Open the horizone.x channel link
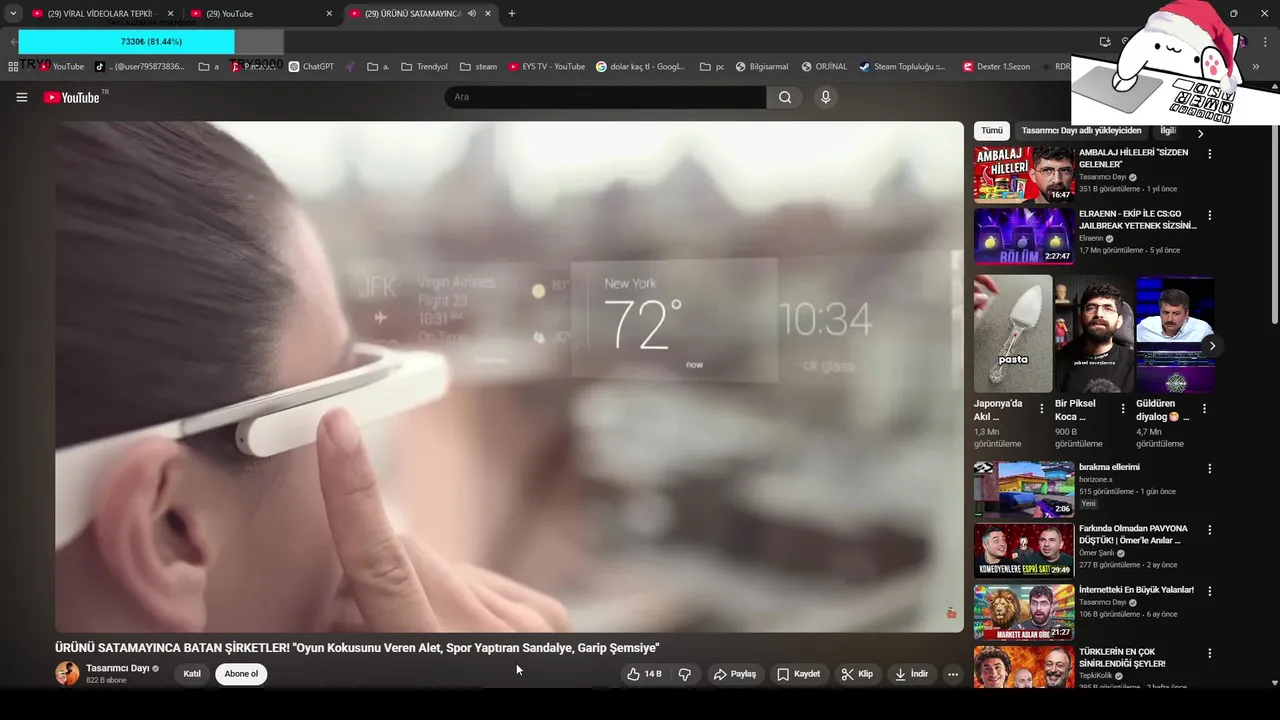 [x=1096, y=479]
